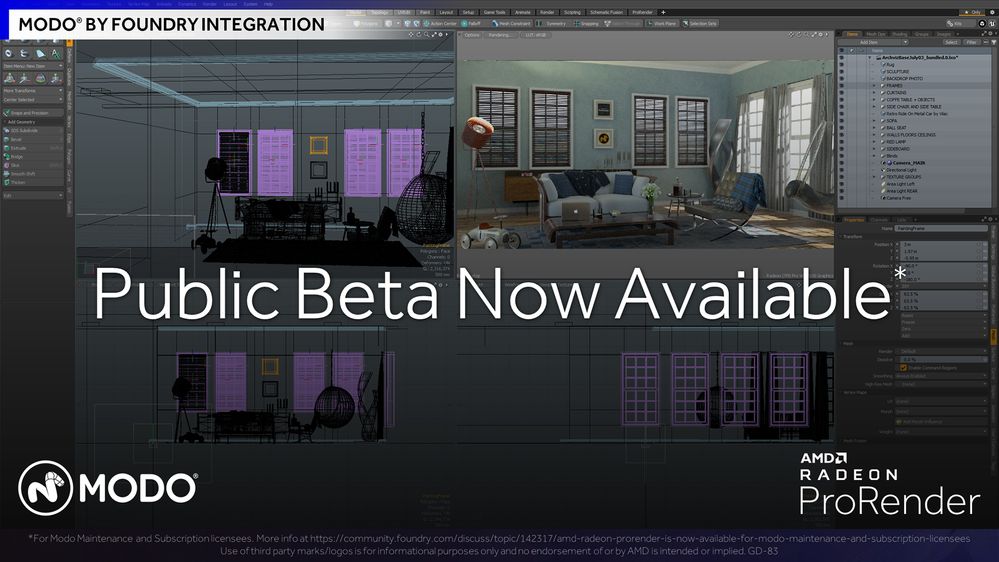
Task: Select the Area Light Left item
Action: click(898, 184)
